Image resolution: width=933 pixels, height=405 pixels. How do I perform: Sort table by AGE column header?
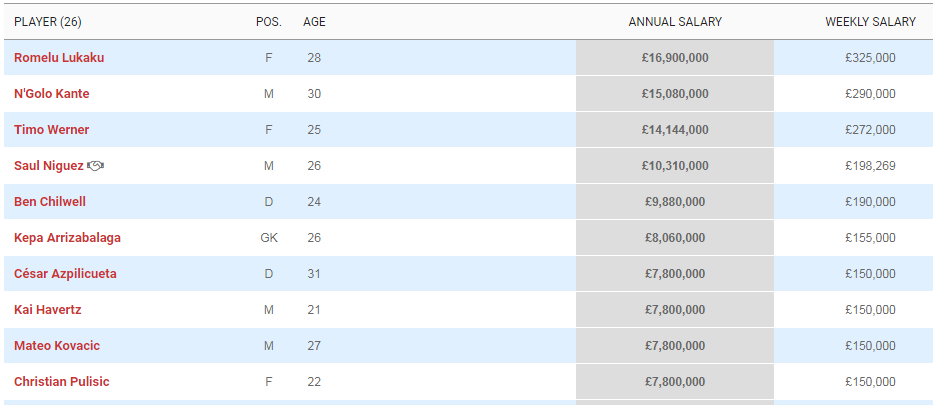[314, 22]
